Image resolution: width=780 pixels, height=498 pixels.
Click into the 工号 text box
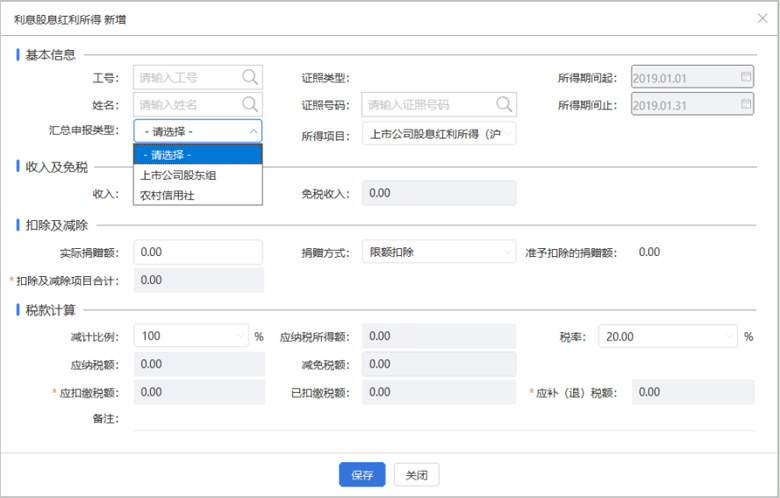tap(185, 77)
